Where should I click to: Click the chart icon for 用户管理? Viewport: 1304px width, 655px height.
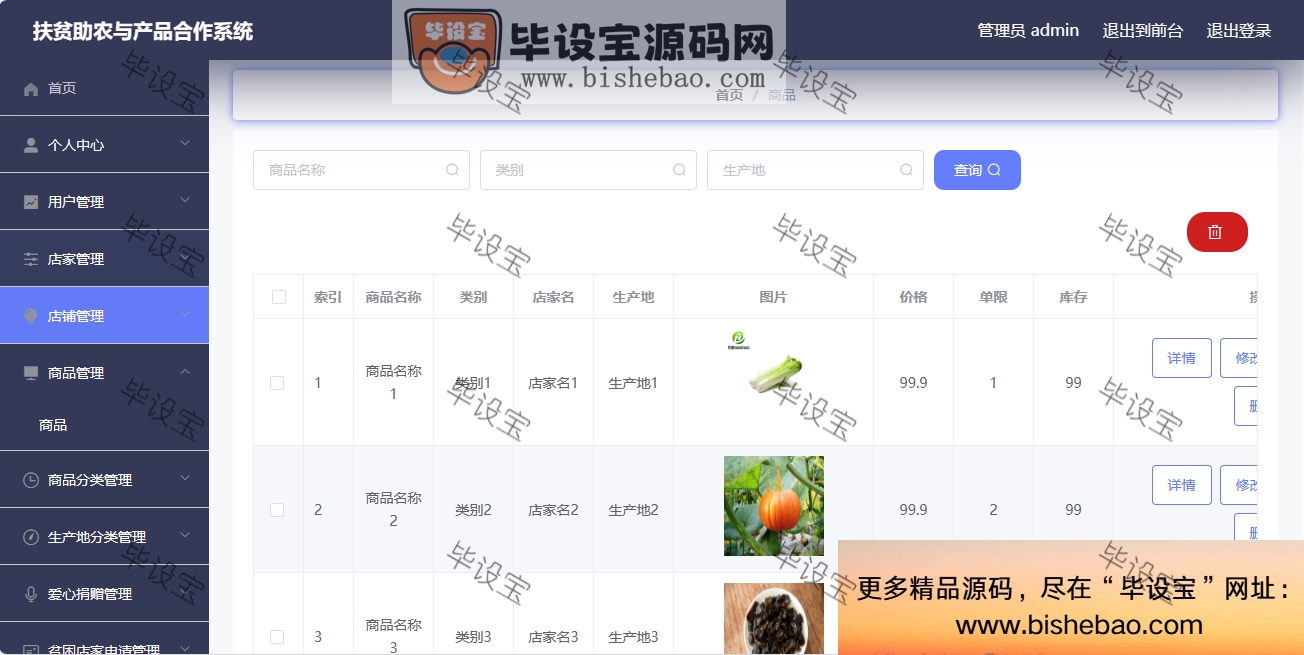(x=31, y=202)
